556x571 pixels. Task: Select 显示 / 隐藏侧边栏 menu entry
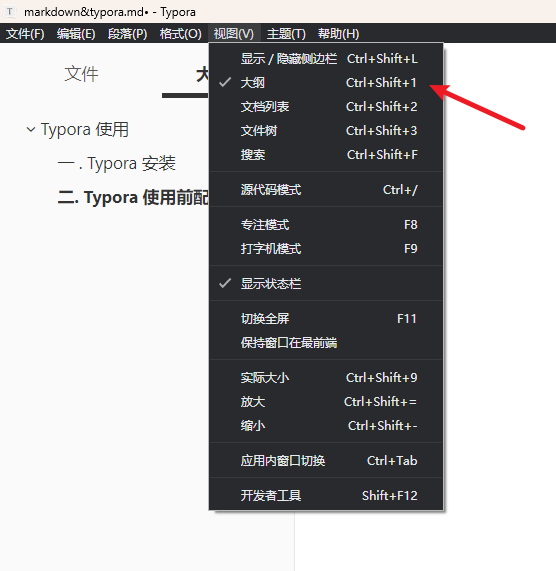click(326, 59)
